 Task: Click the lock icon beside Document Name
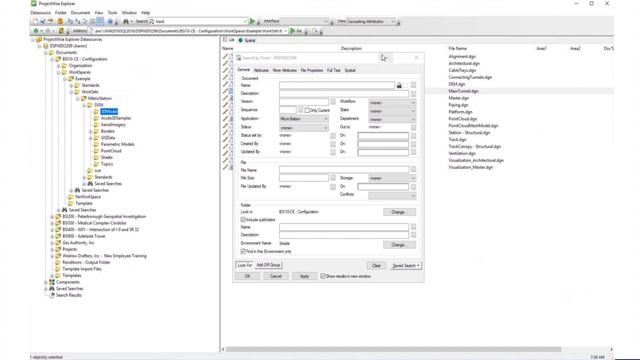[399, 85]
